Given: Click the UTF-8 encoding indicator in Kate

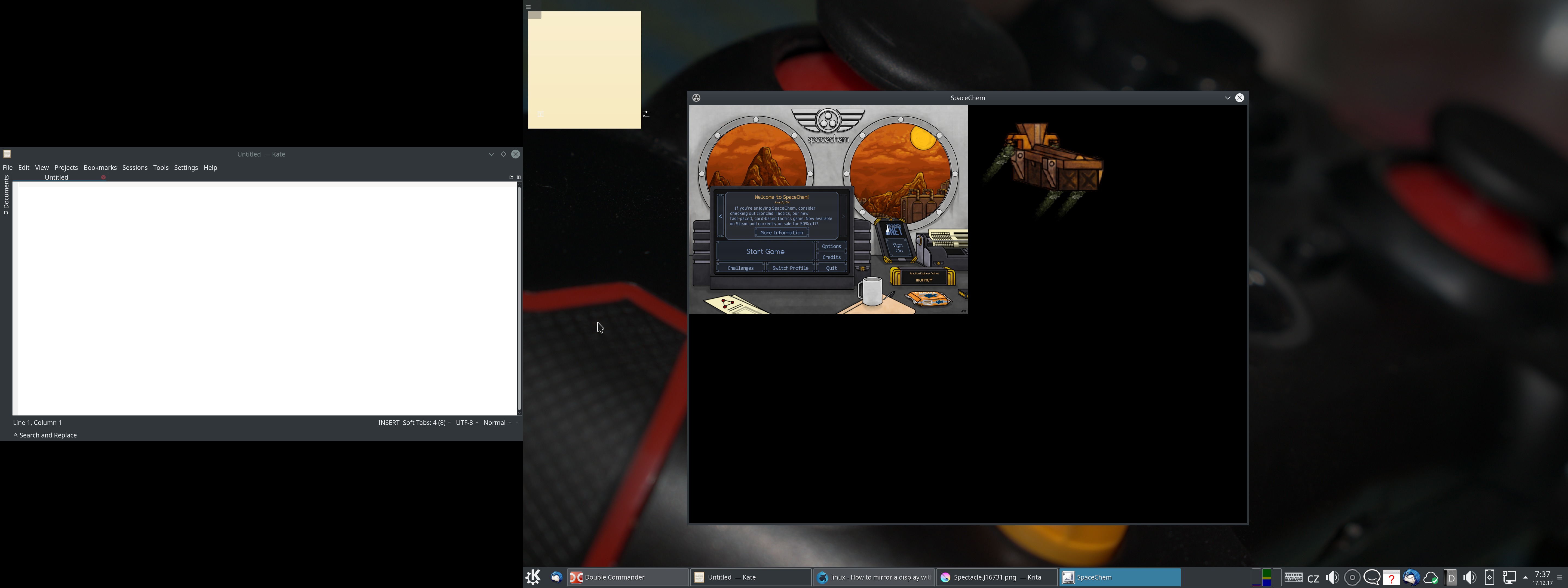Looking at the screenshot, I should coord(463,422).
